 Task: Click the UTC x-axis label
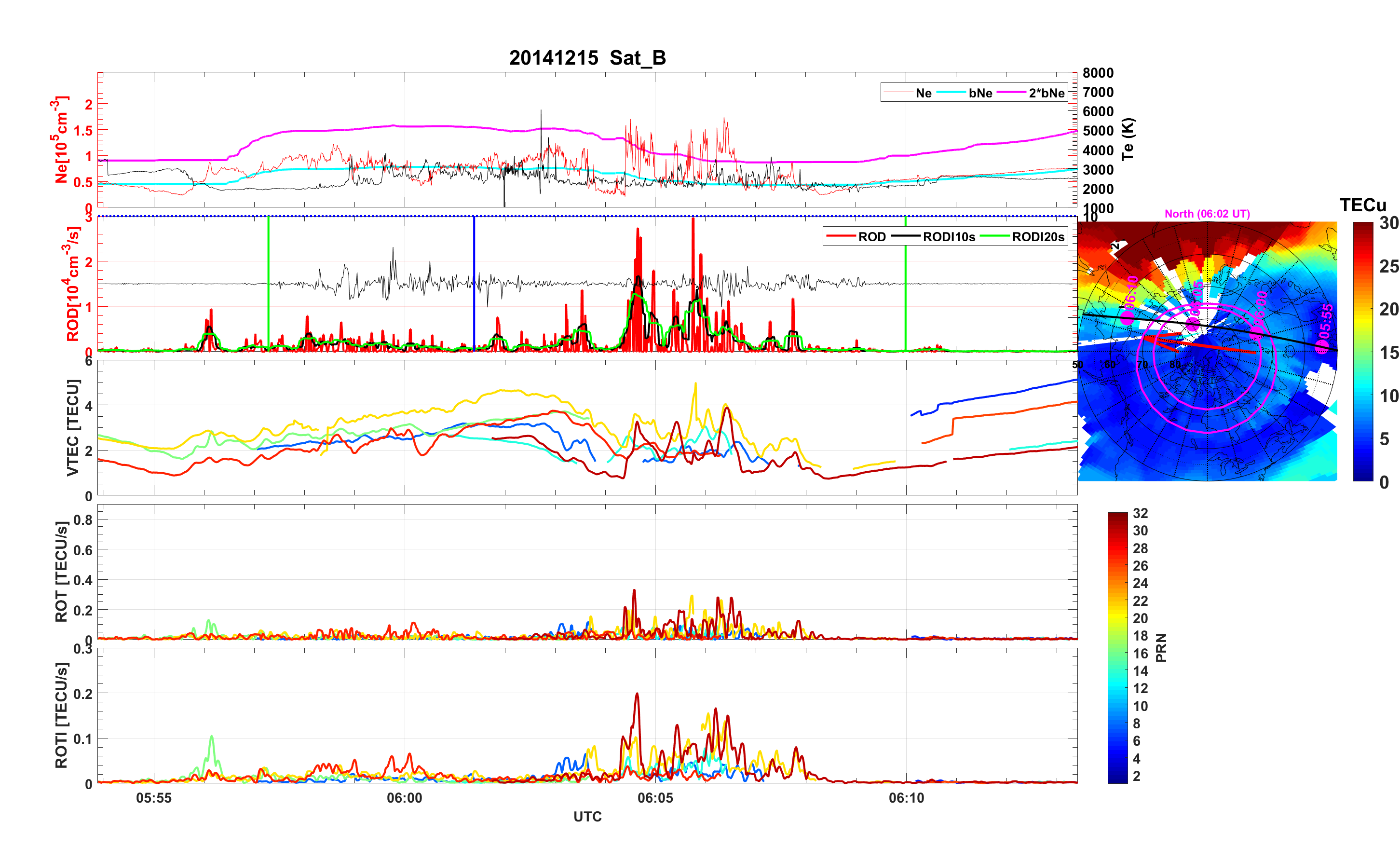click(587, 817)
